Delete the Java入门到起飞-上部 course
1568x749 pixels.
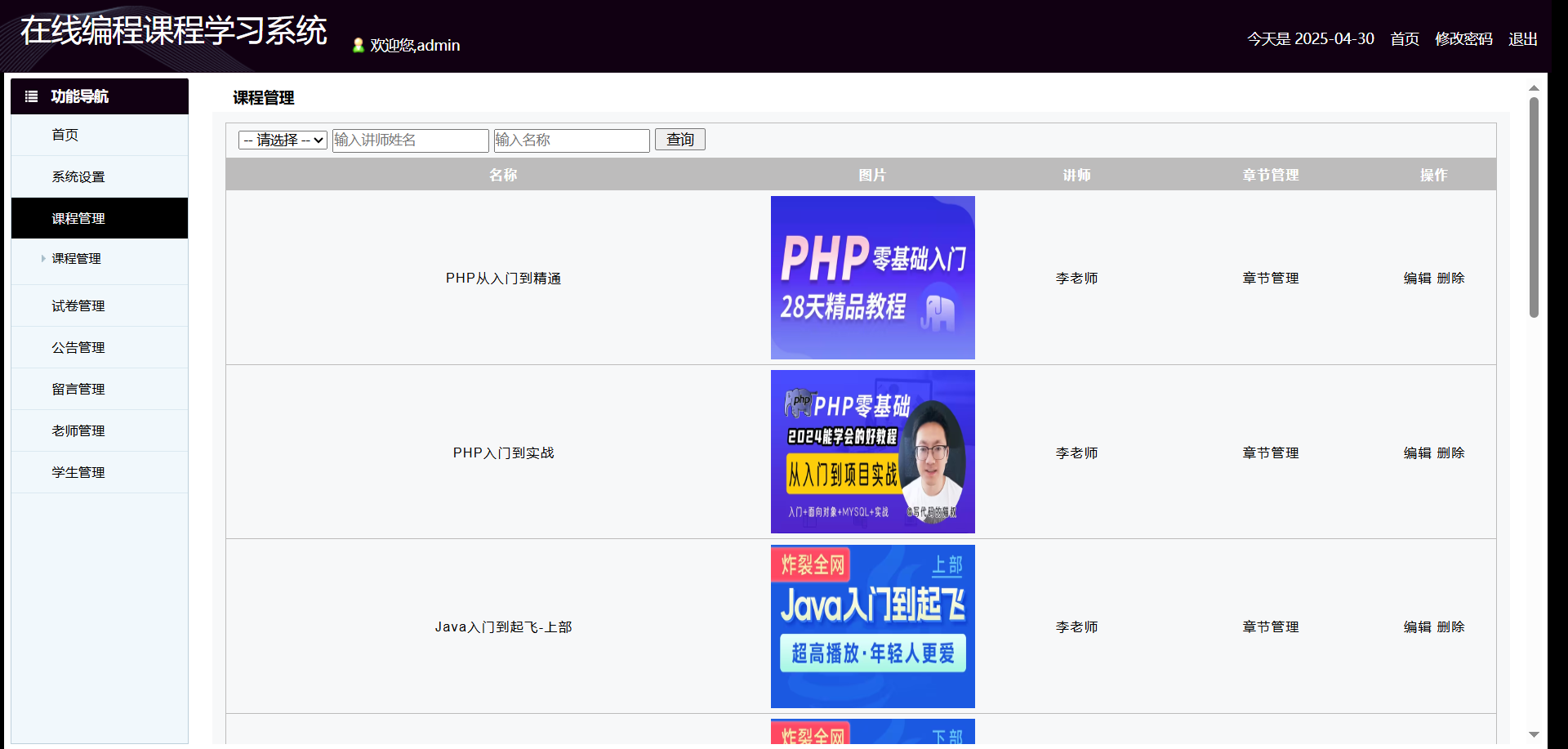[x=1450, y=626]
